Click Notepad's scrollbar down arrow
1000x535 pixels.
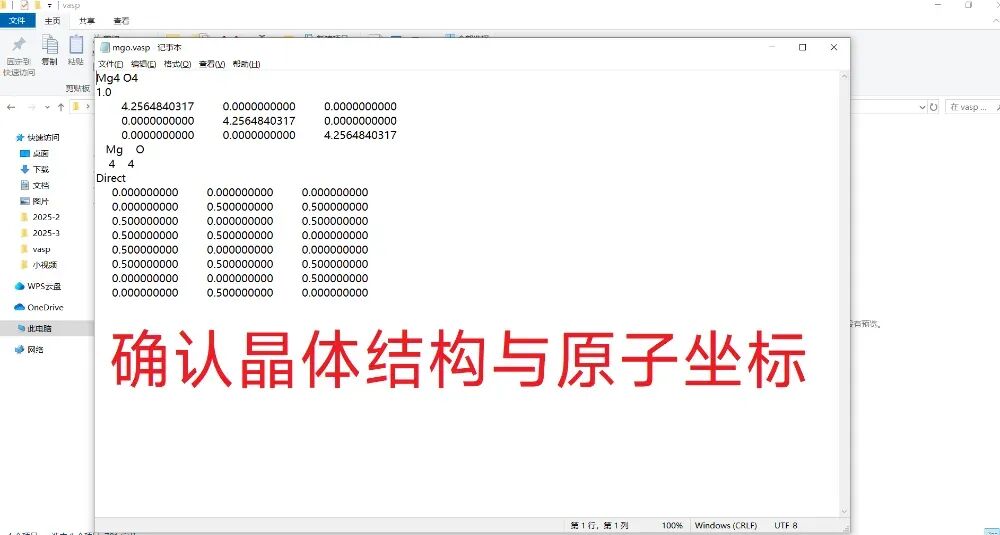tap(844, 511)
